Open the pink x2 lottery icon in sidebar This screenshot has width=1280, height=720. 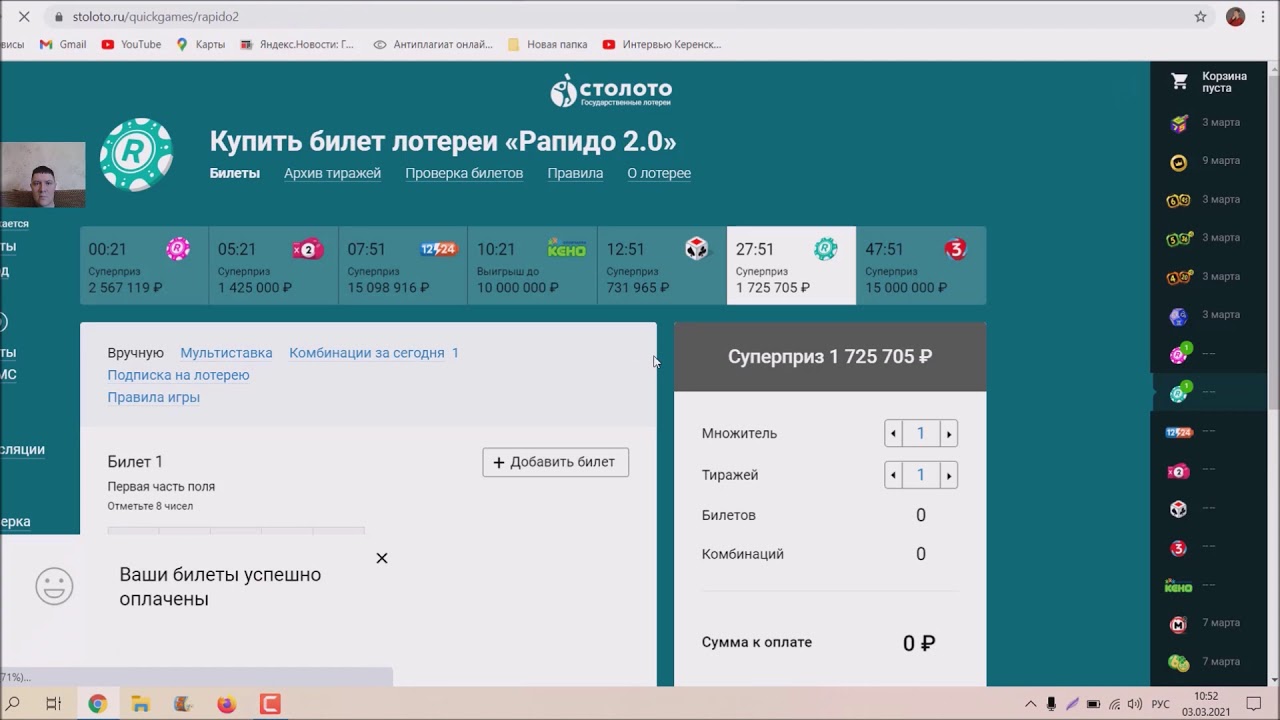click(1179, 470)
